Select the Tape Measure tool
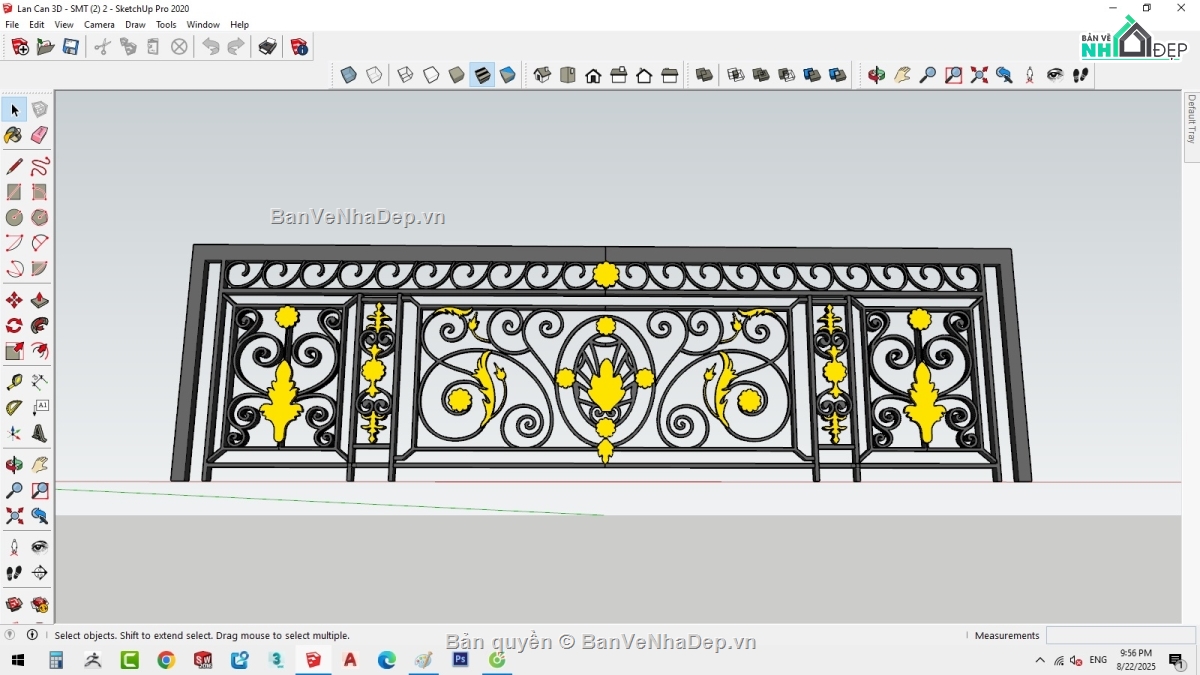The height and width of the screenshot is (675, 1200). [x=13, y=381]
